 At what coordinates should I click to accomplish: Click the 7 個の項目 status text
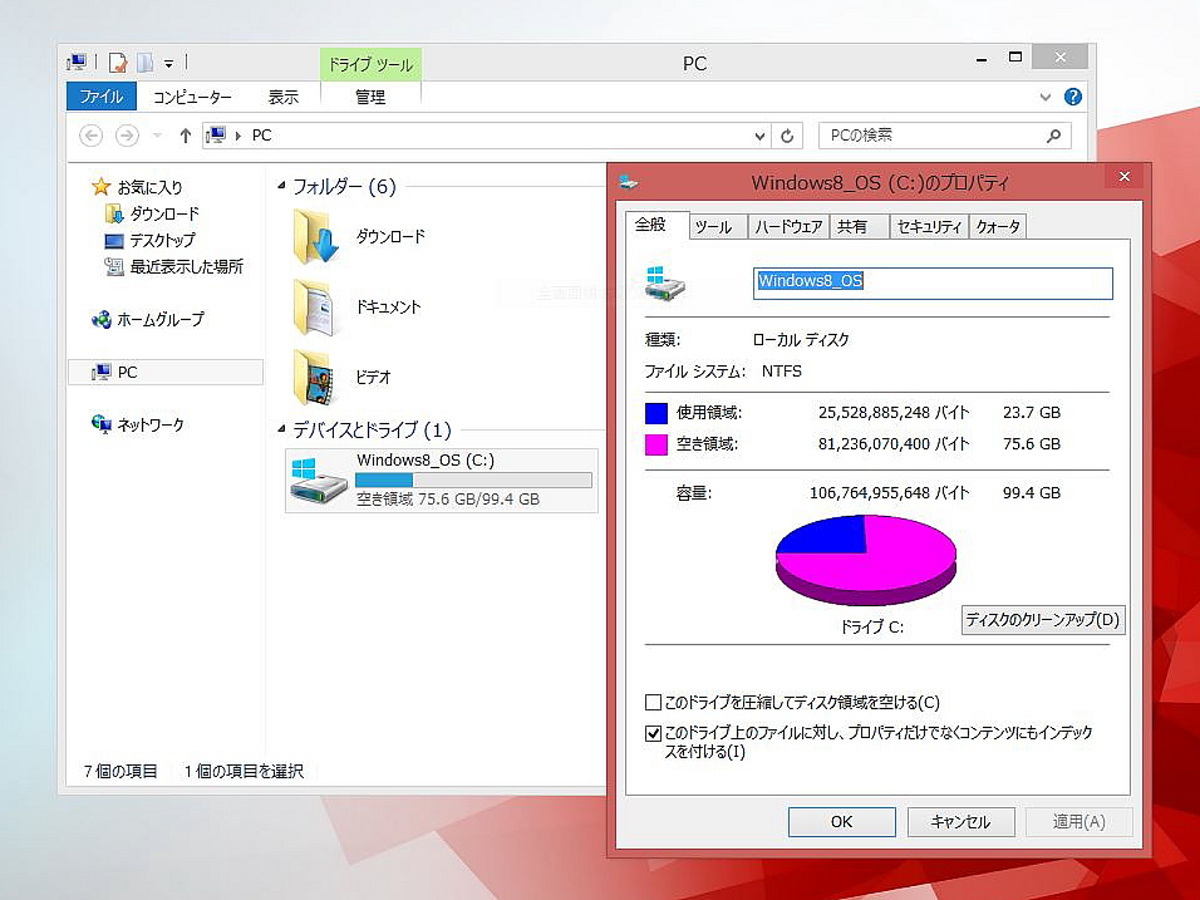[120, 771]
